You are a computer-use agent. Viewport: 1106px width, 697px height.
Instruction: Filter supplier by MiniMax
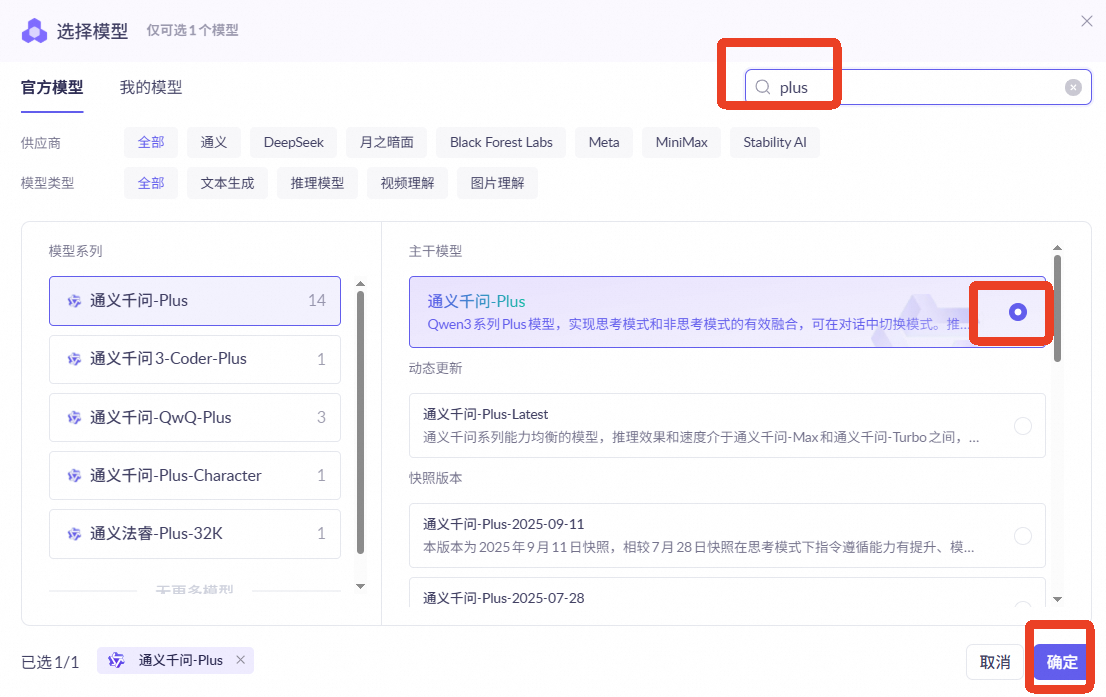(681, 143)
